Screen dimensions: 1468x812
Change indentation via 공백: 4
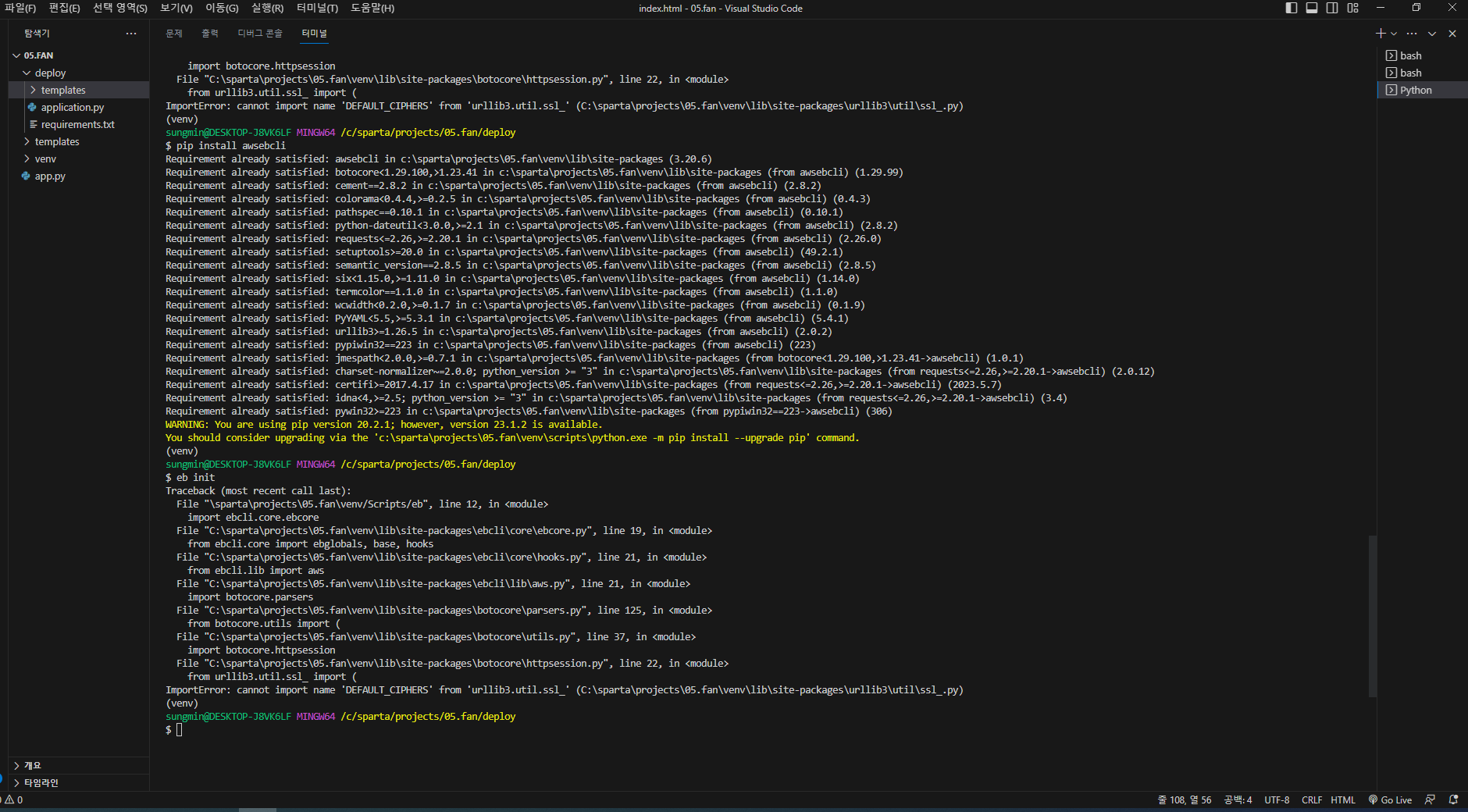(1238, 800)
